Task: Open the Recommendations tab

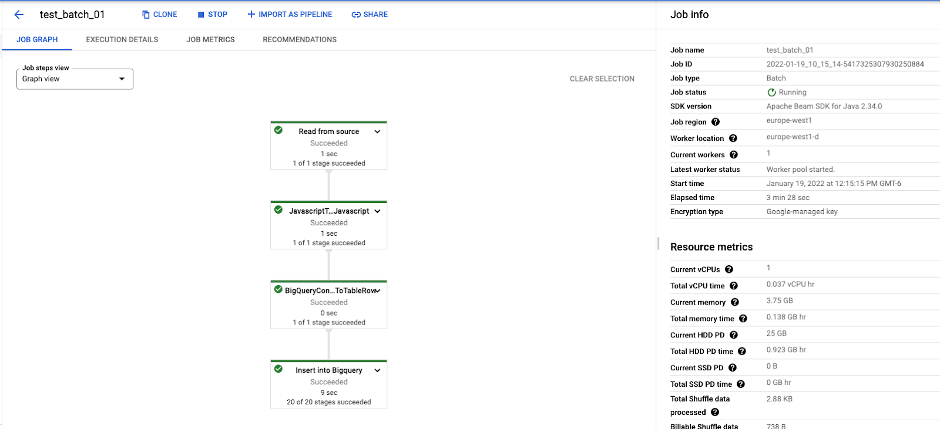Action: coord(299,40)
